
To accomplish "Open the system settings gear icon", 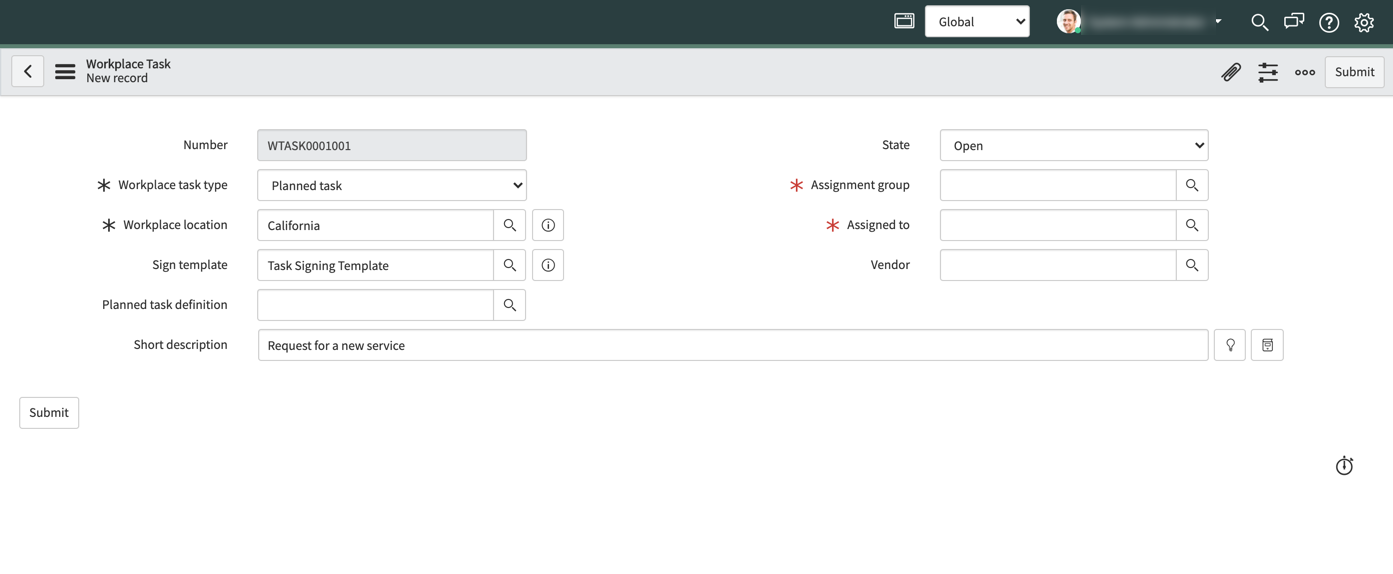I will pos(1364,22).
